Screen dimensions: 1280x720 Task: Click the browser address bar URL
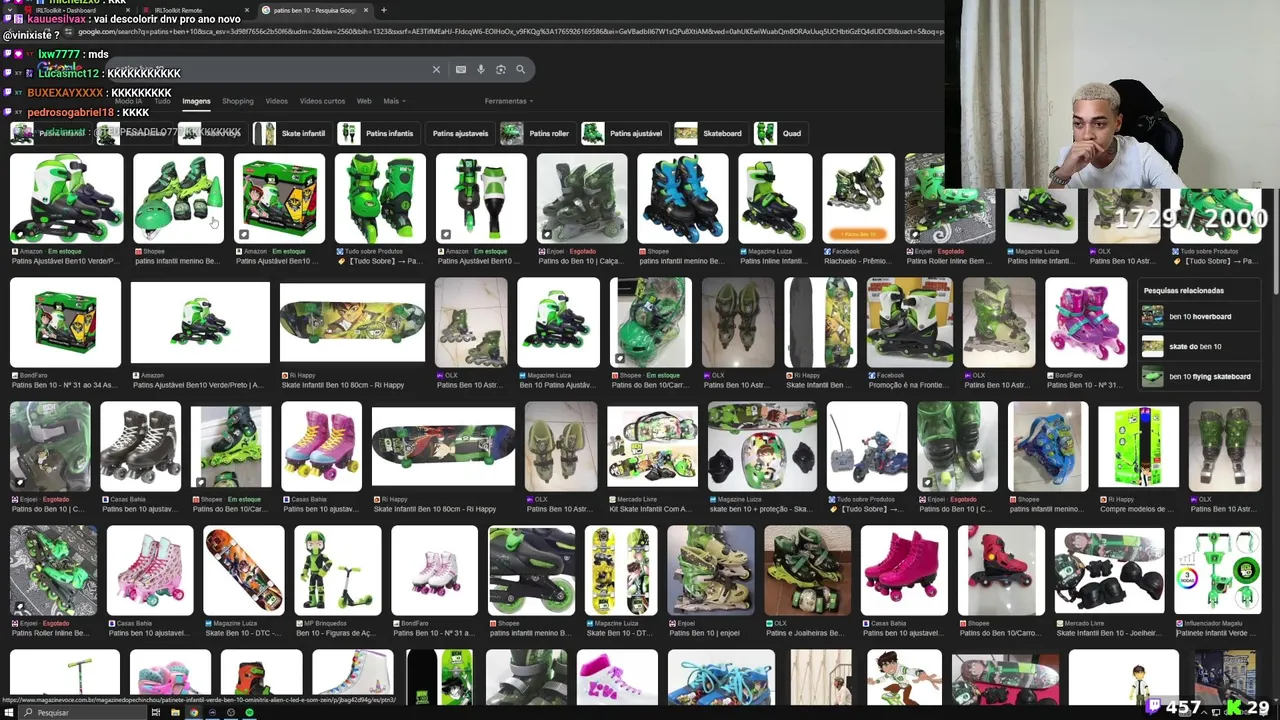point(510,32)
